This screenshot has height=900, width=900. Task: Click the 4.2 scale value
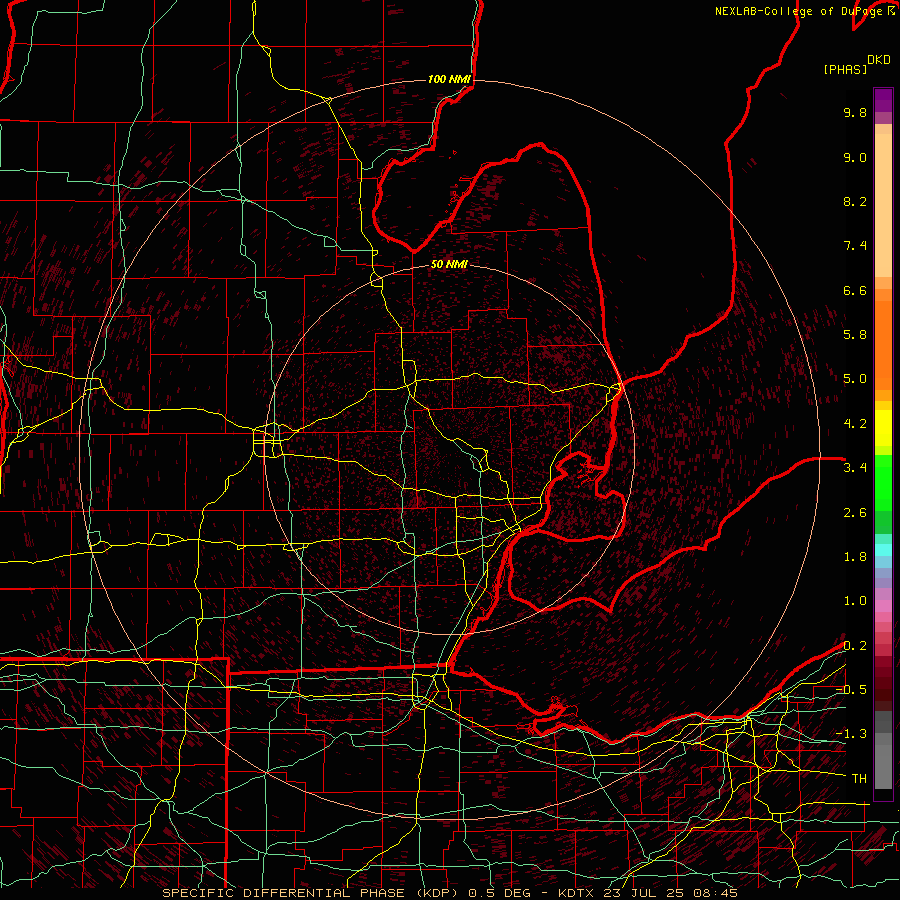855,424
